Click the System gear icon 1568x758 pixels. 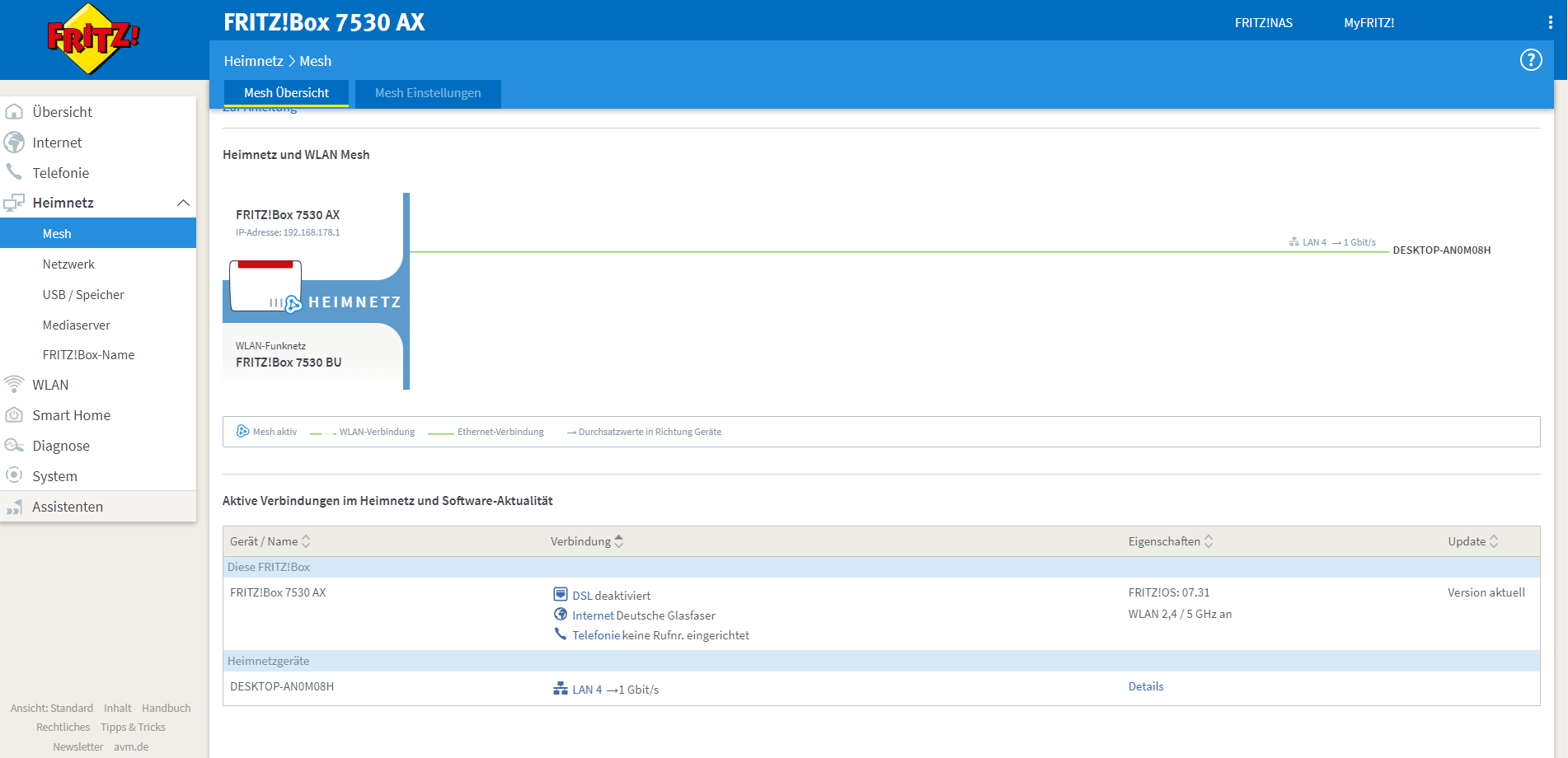[14, 475]
